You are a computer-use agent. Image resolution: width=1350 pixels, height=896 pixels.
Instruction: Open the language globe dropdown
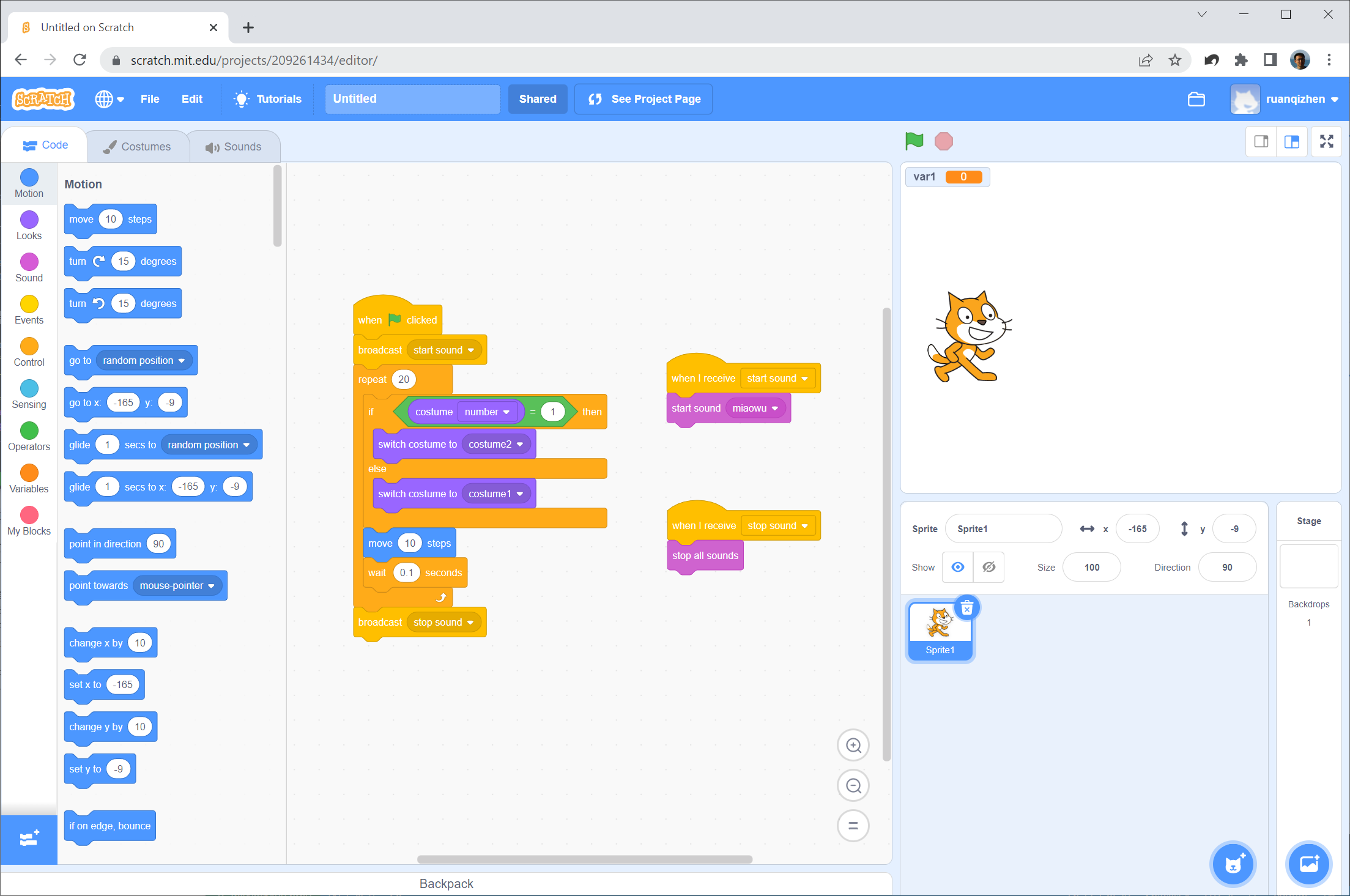[109, 99]
